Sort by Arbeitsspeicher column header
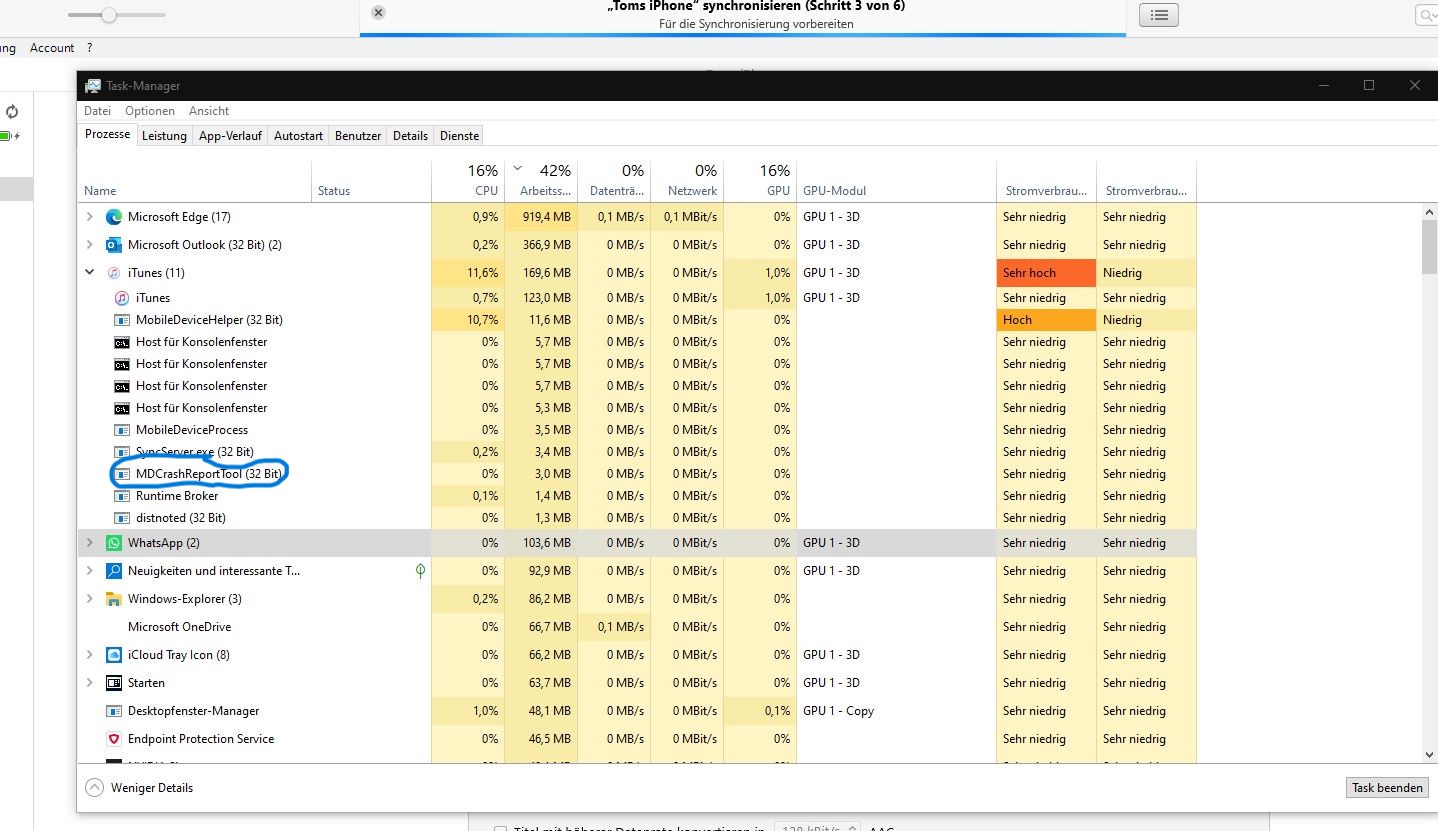 point(541,180)
